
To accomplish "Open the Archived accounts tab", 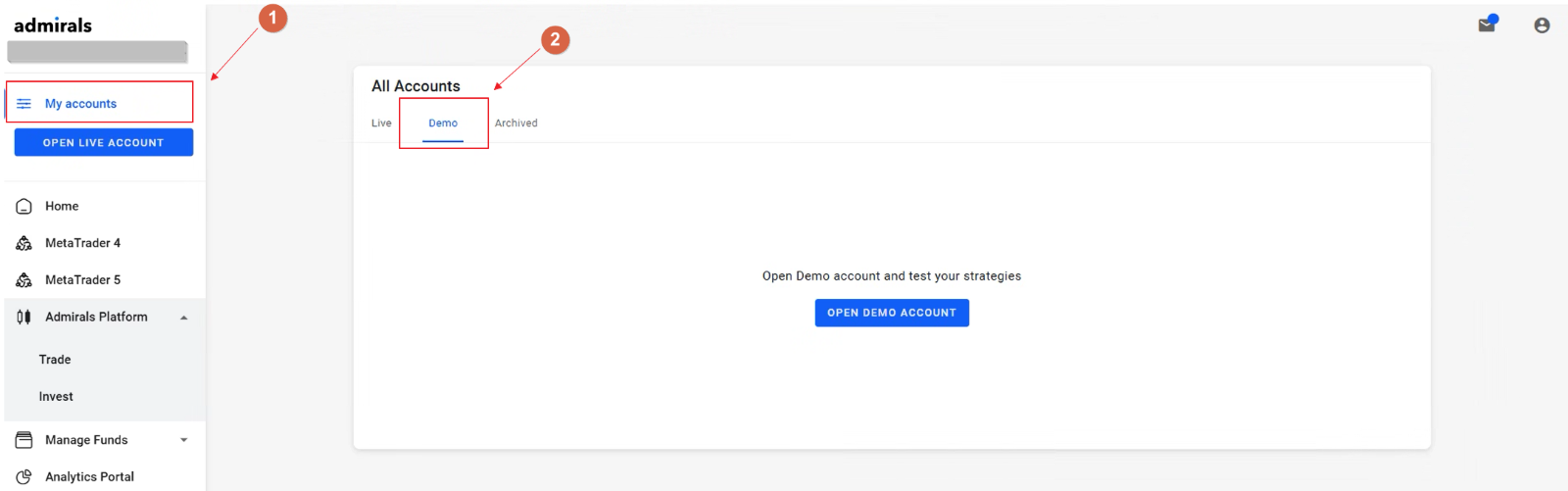I will 516,123.
